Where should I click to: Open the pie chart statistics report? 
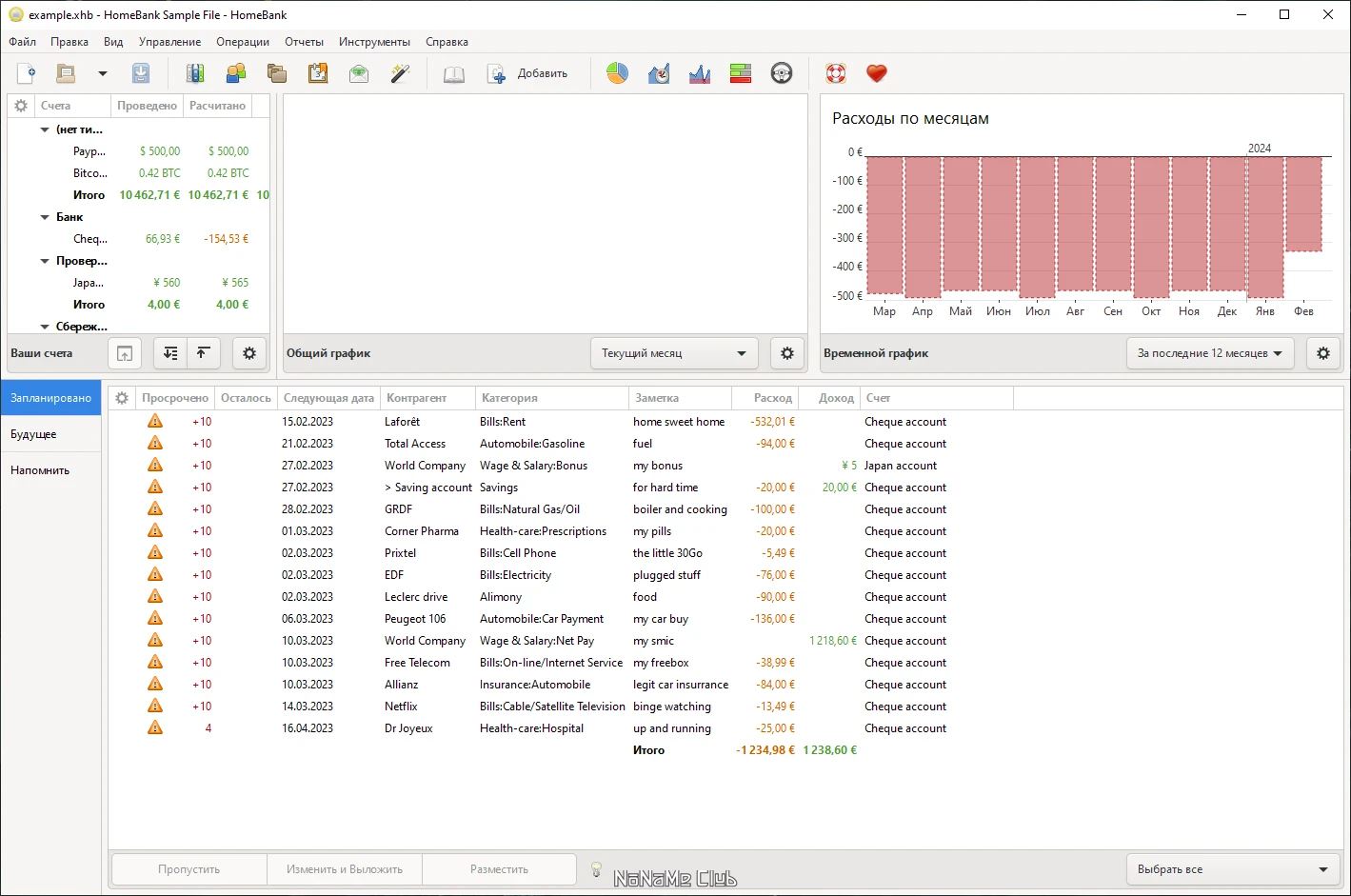pyautogui.click(x=617, y=73)
